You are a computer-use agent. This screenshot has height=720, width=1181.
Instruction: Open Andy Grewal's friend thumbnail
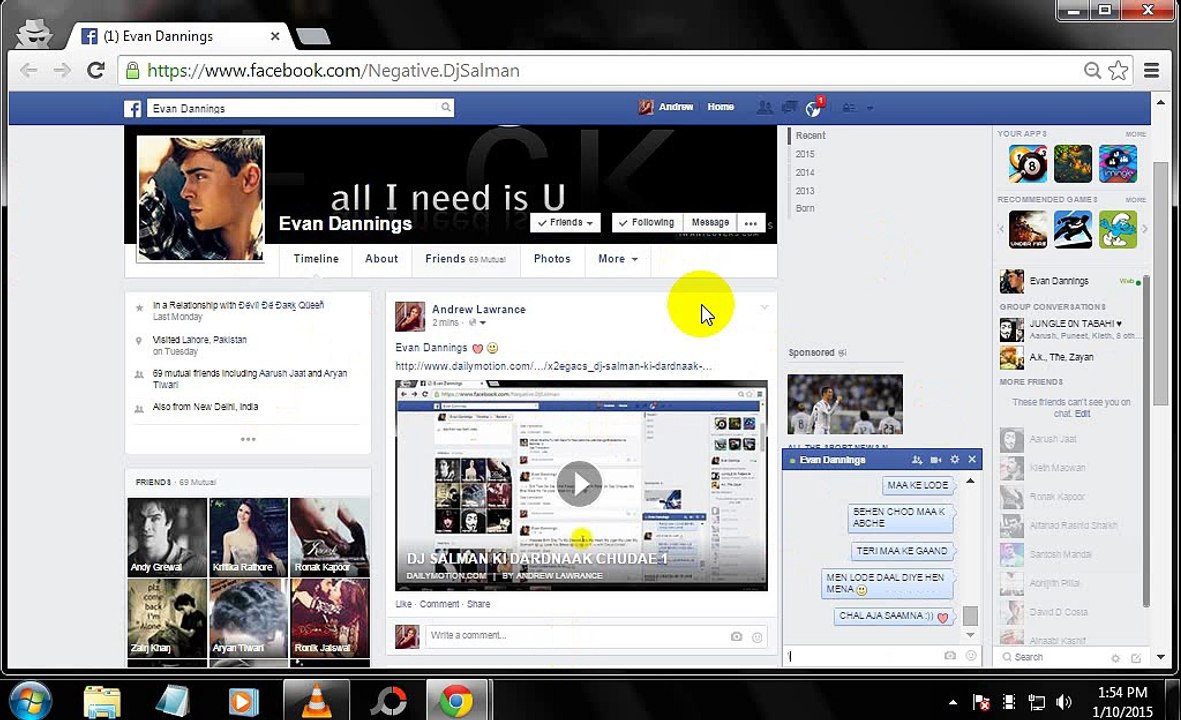click(167, 537)
